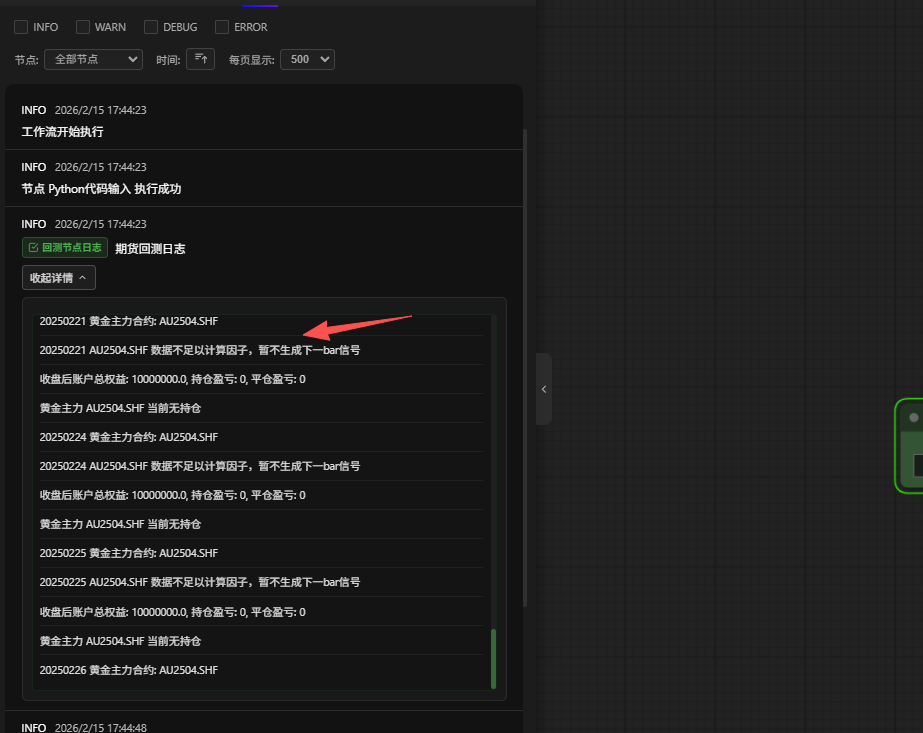Click the outer log panel scrollbar
Viewport: 923px width, 733px height.
(x=524, y=368)
